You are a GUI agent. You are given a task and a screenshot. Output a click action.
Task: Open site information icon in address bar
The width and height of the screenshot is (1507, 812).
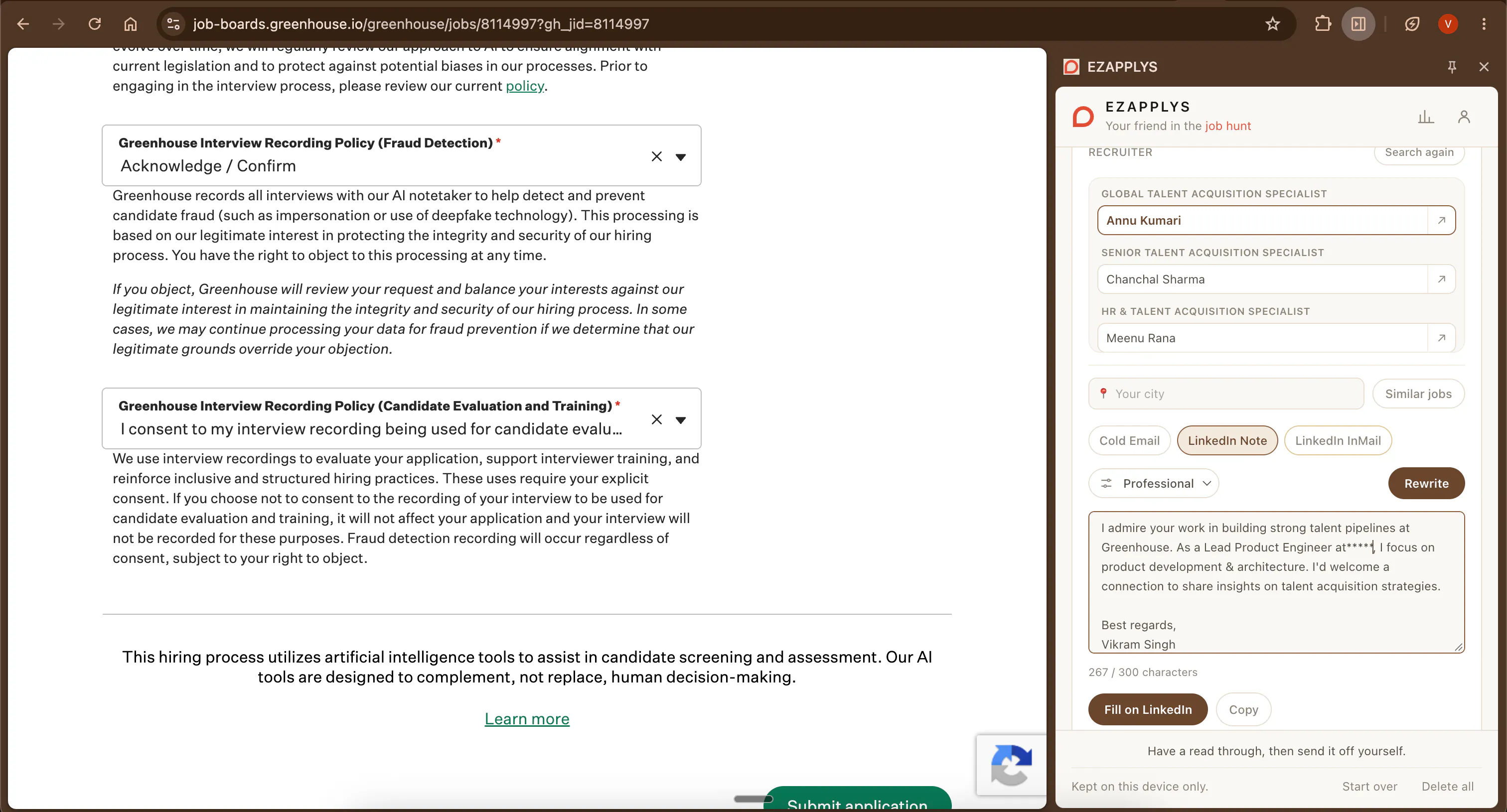(x=173, y=24)
